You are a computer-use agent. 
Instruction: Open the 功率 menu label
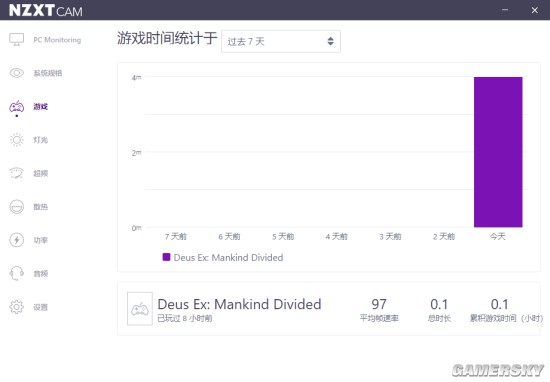[x=40, y=240]
